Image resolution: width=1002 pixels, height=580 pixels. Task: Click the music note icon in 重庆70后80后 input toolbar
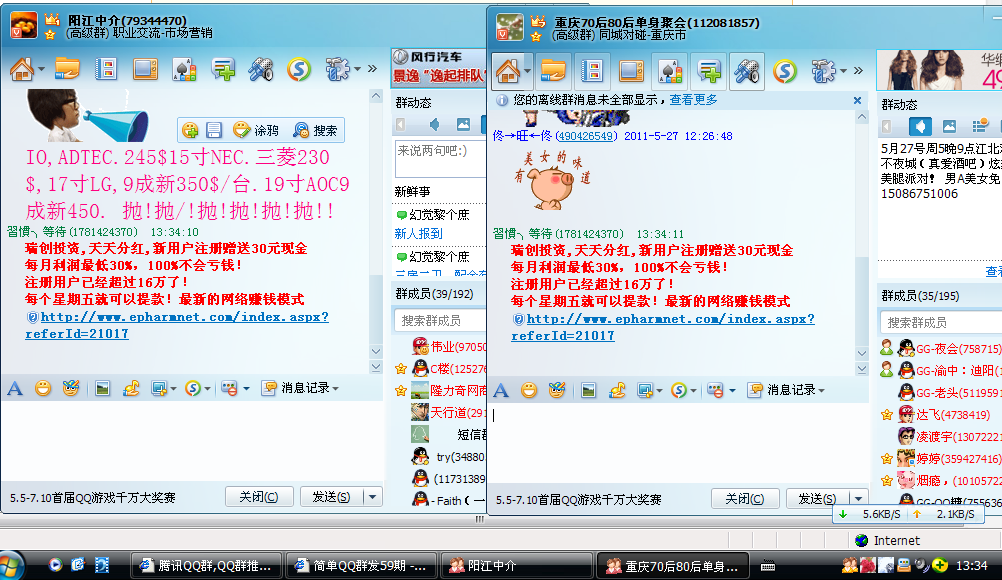[x=617, y=390]
